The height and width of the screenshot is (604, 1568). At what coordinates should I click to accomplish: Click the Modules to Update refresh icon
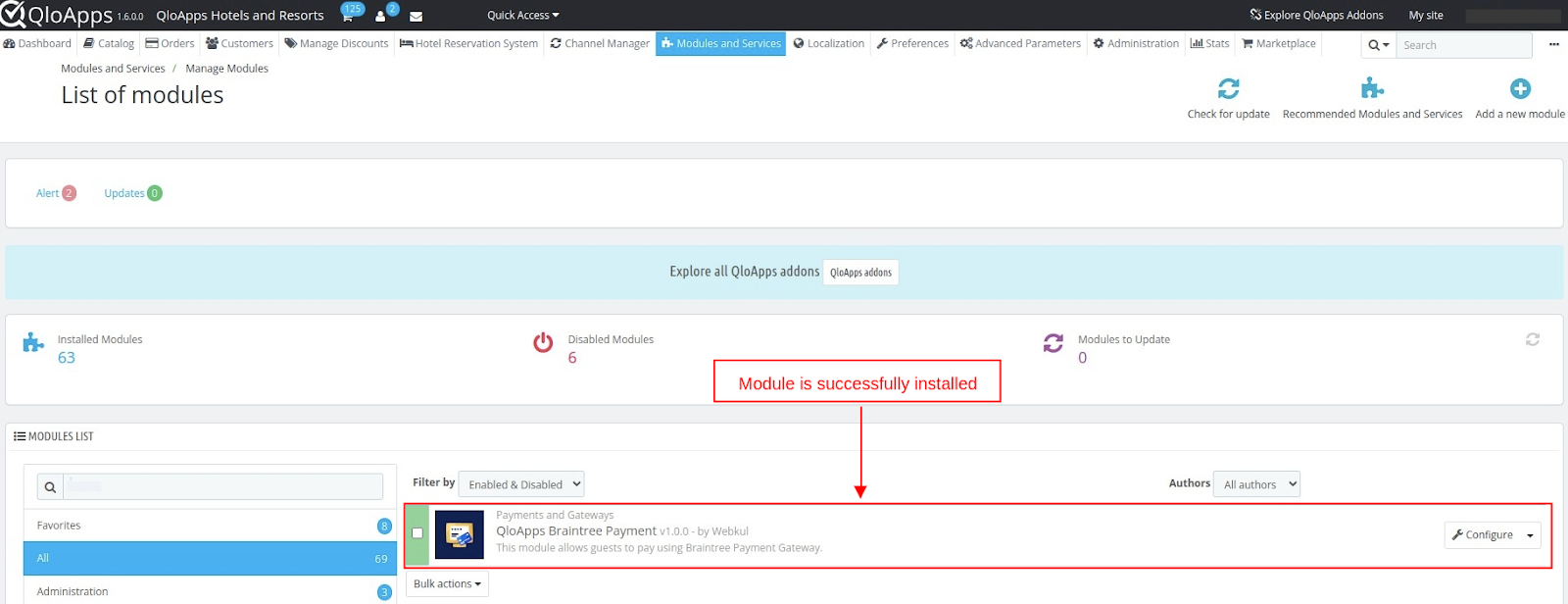[1053, 342]
